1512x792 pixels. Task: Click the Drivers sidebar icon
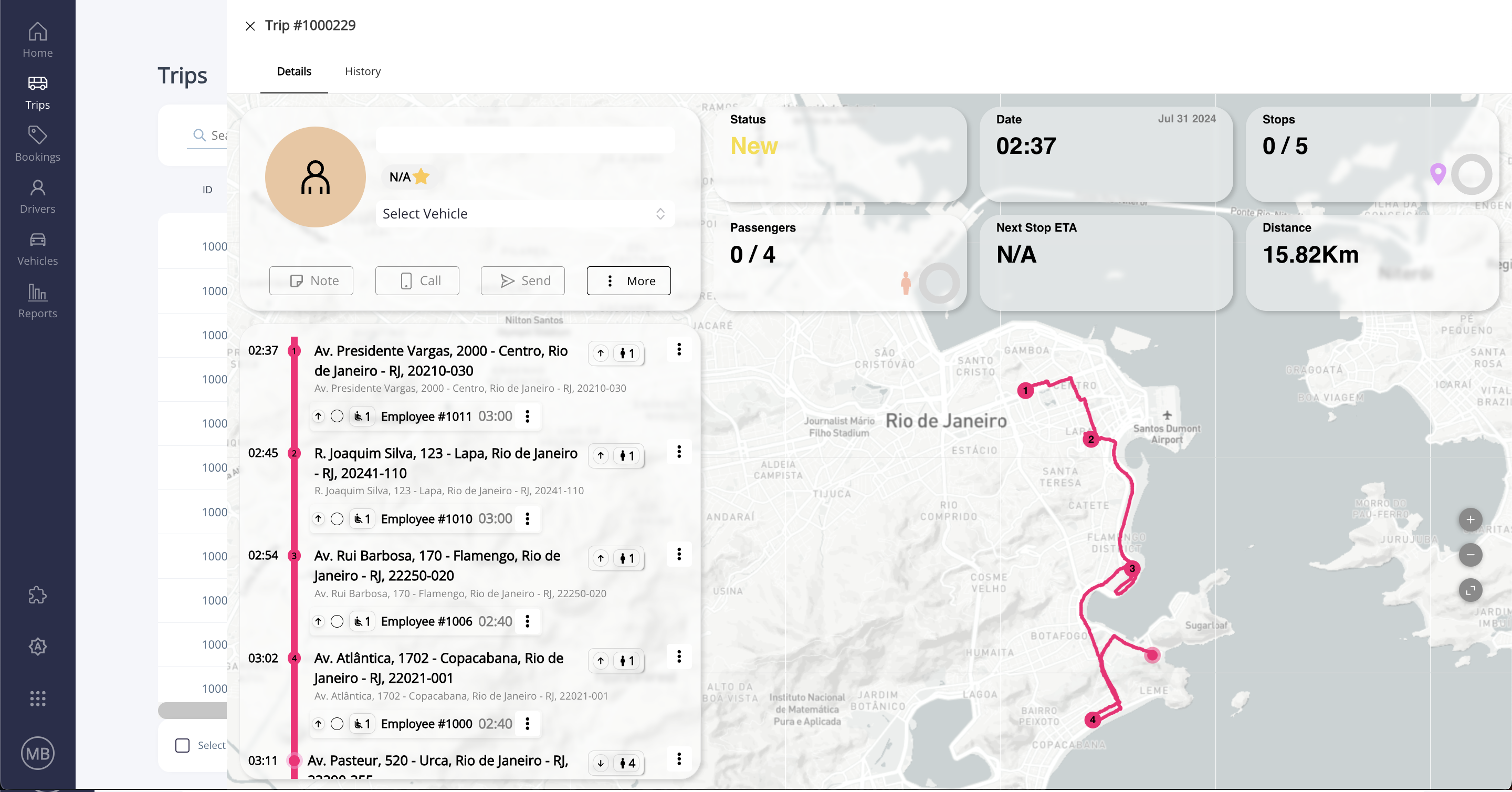(x=37, y=195)
